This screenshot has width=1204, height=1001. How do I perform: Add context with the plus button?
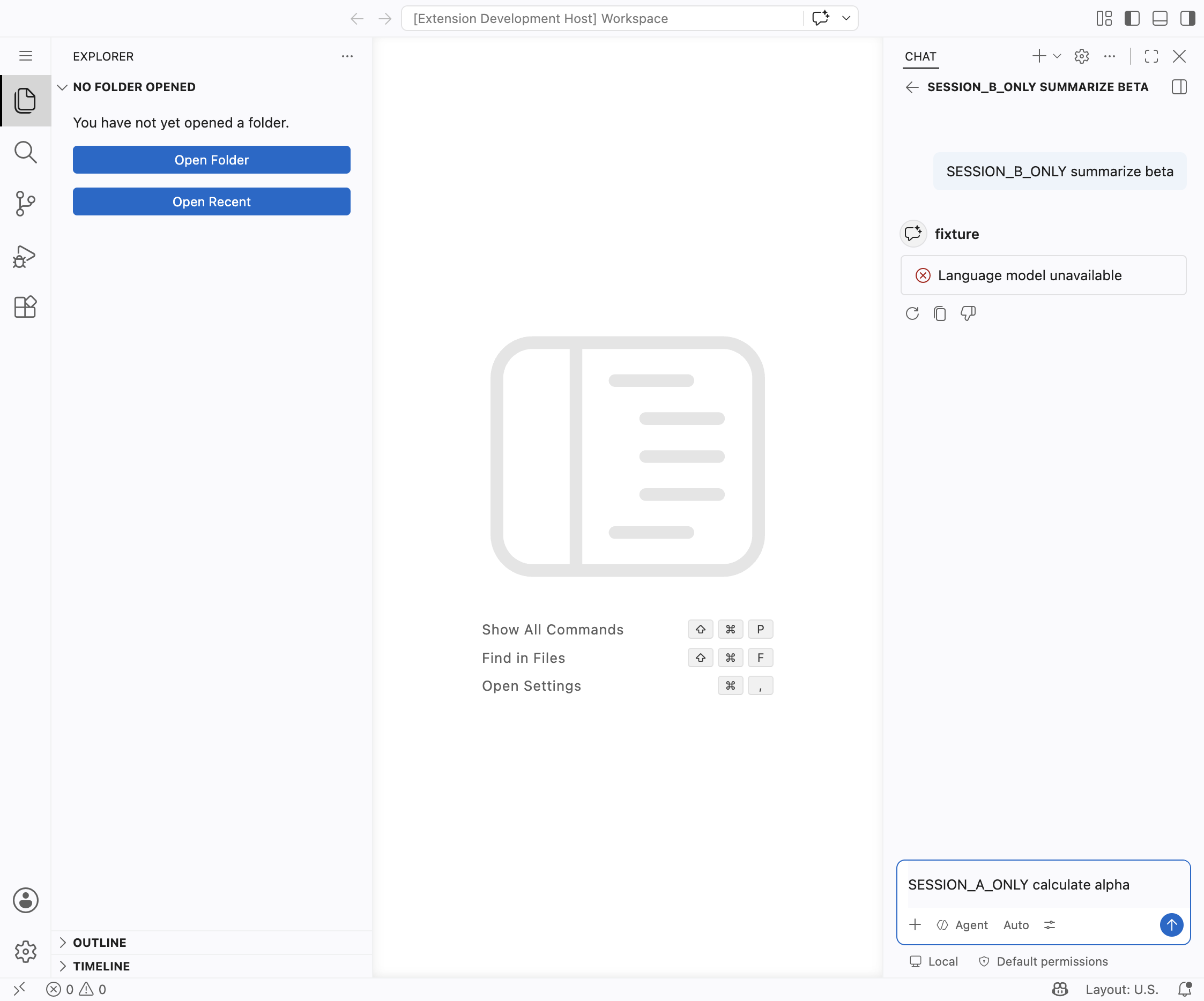click(915, 925)
